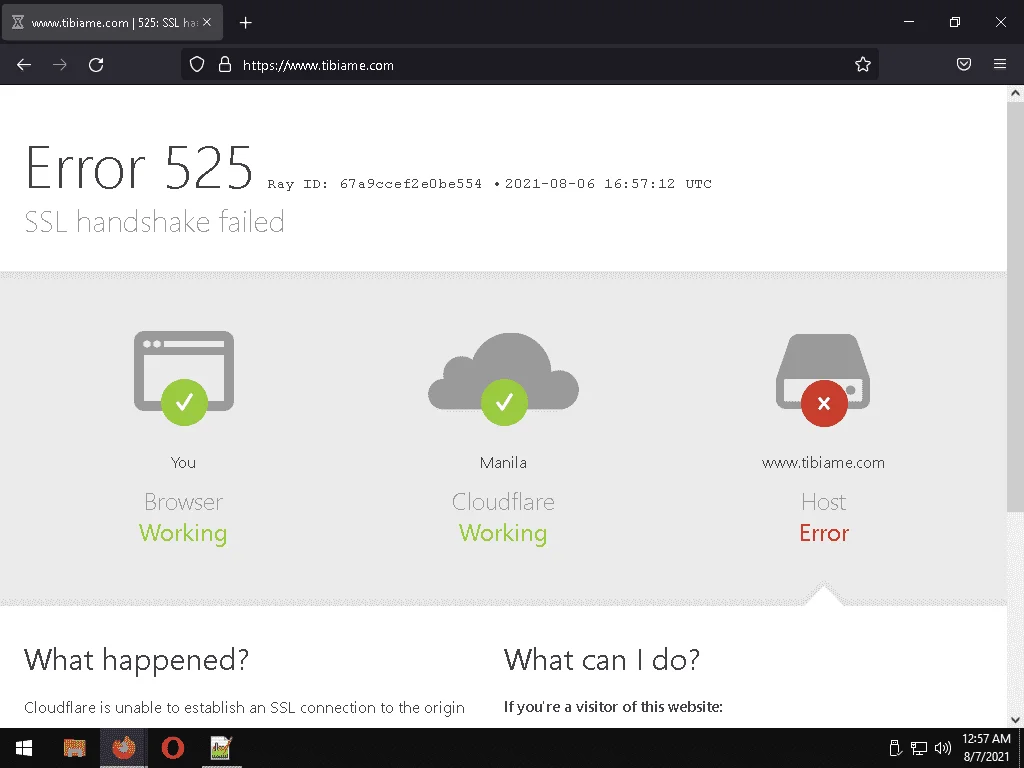The image size is (1024, 768).
Task: Click the scrollbar up arrow
Action: (x=1015, y=93)
